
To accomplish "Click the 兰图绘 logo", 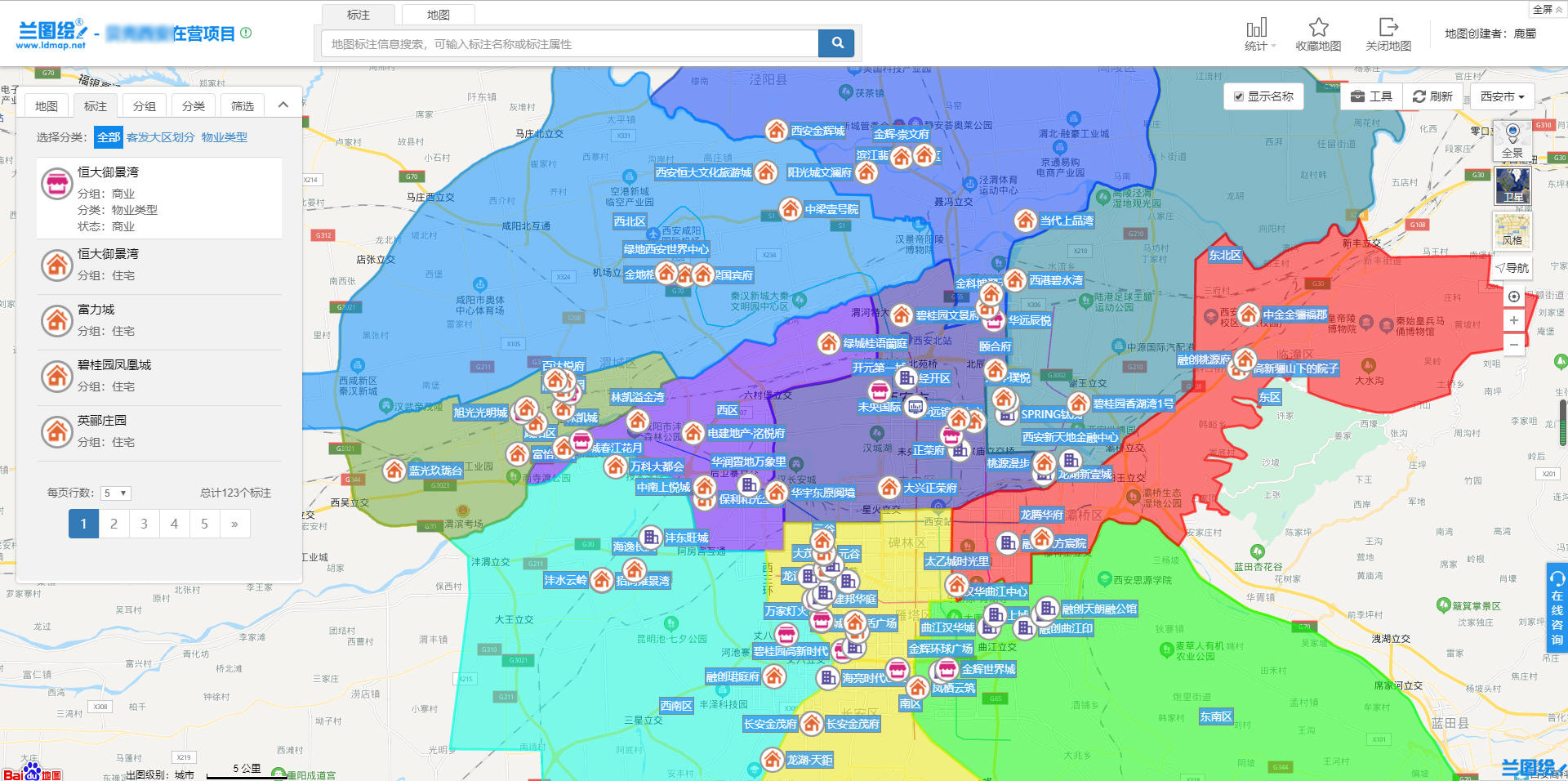I will point(52,33).
